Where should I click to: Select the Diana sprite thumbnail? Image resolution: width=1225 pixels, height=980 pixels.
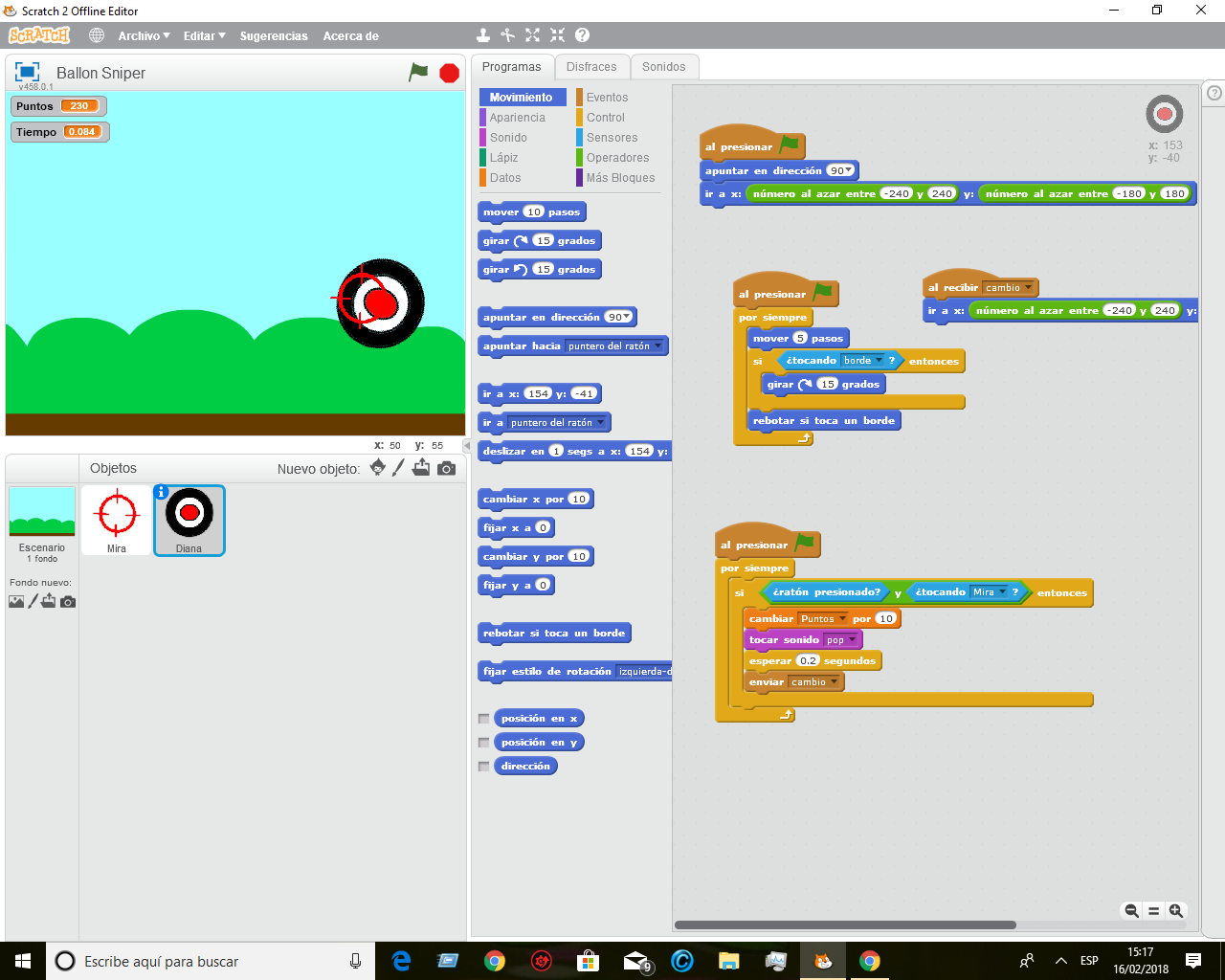point(189,520)
